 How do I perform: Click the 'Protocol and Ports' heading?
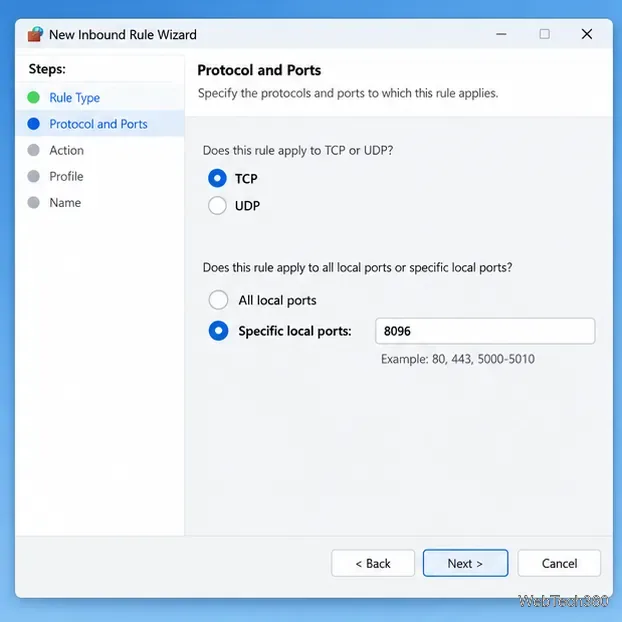(259, 70)
